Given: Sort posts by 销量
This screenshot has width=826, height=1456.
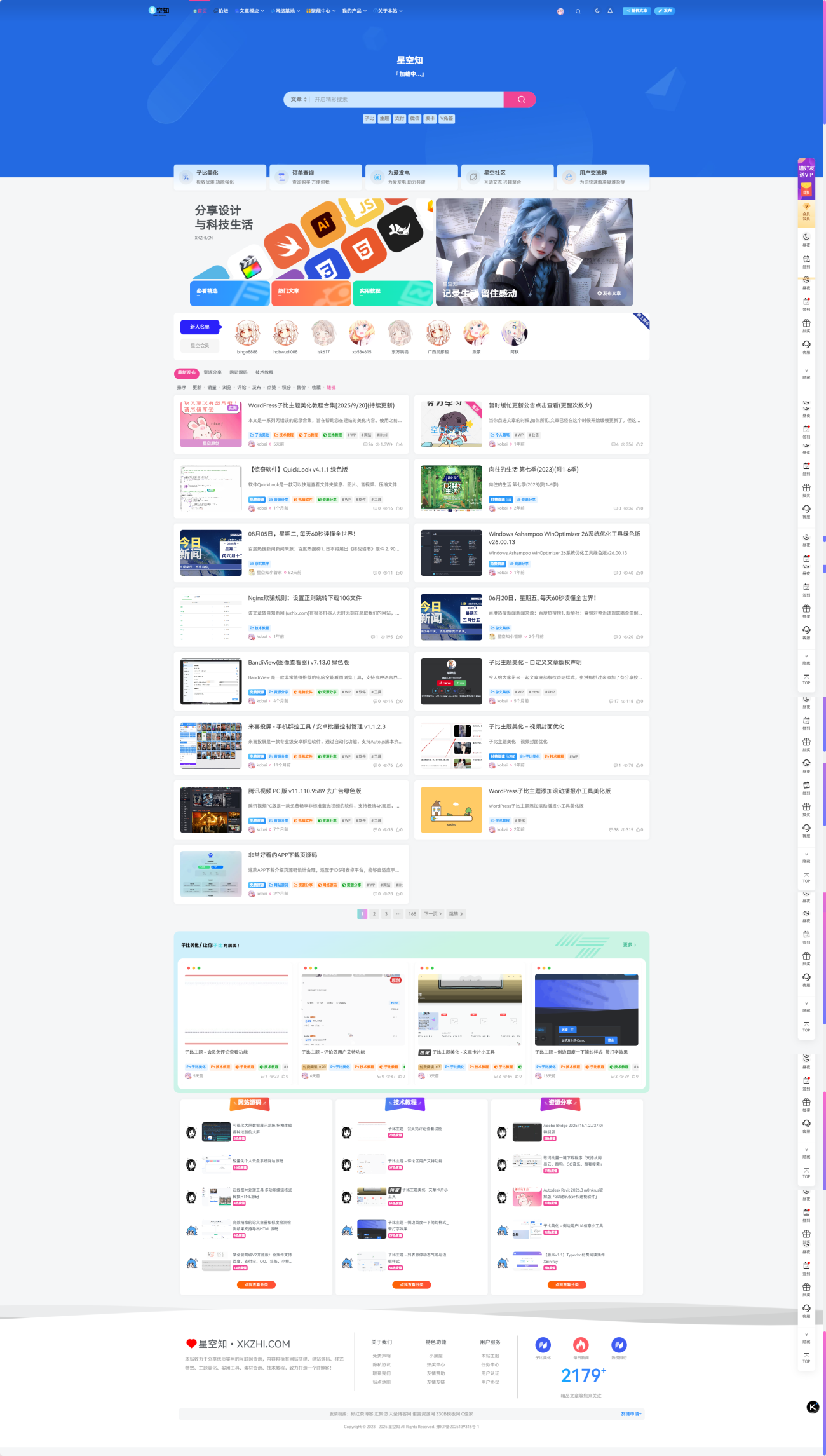Looking at the screenshot, I should click(212, 387).
